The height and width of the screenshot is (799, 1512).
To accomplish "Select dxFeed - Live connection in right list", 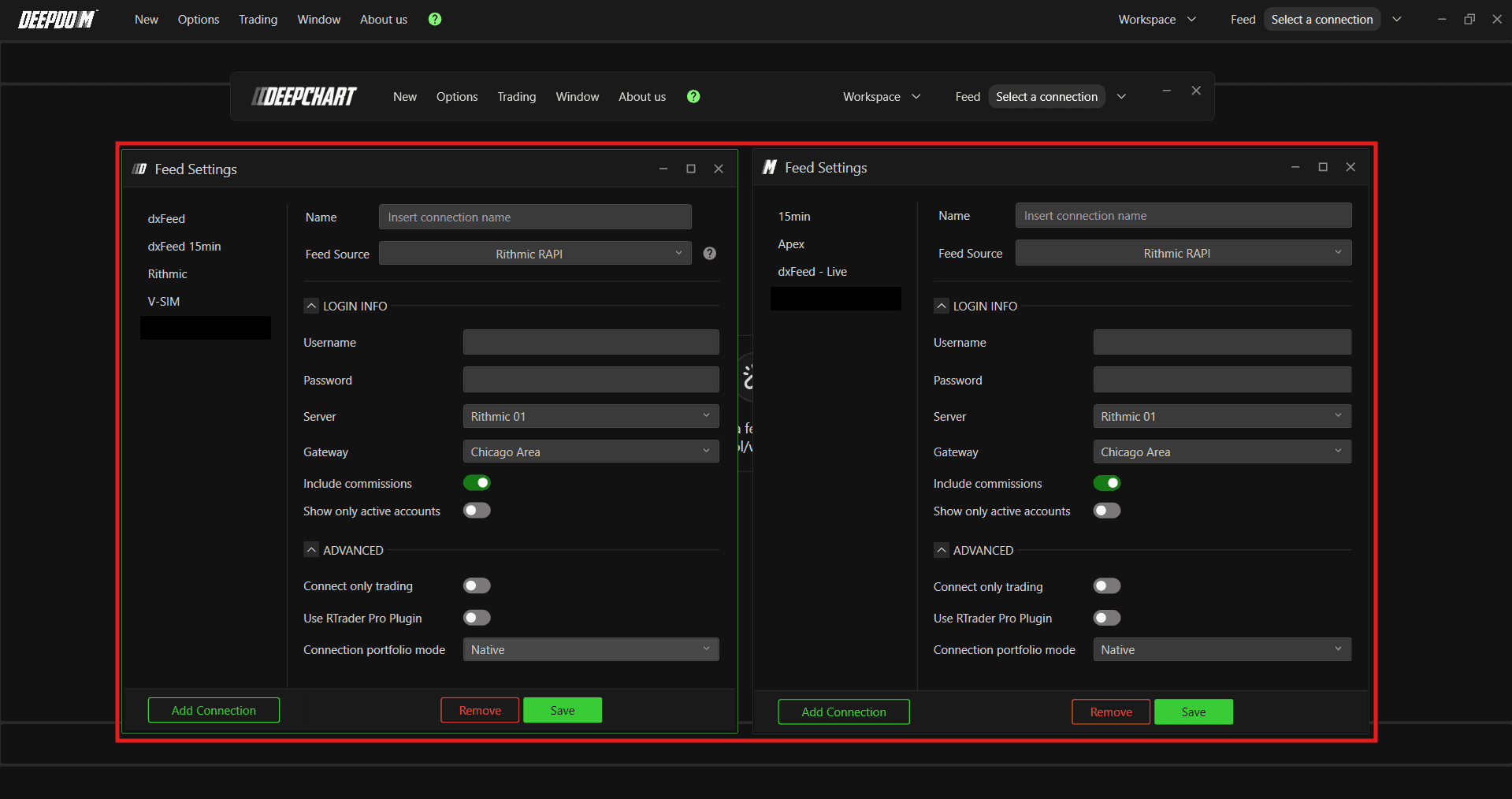I will [812, 271].
